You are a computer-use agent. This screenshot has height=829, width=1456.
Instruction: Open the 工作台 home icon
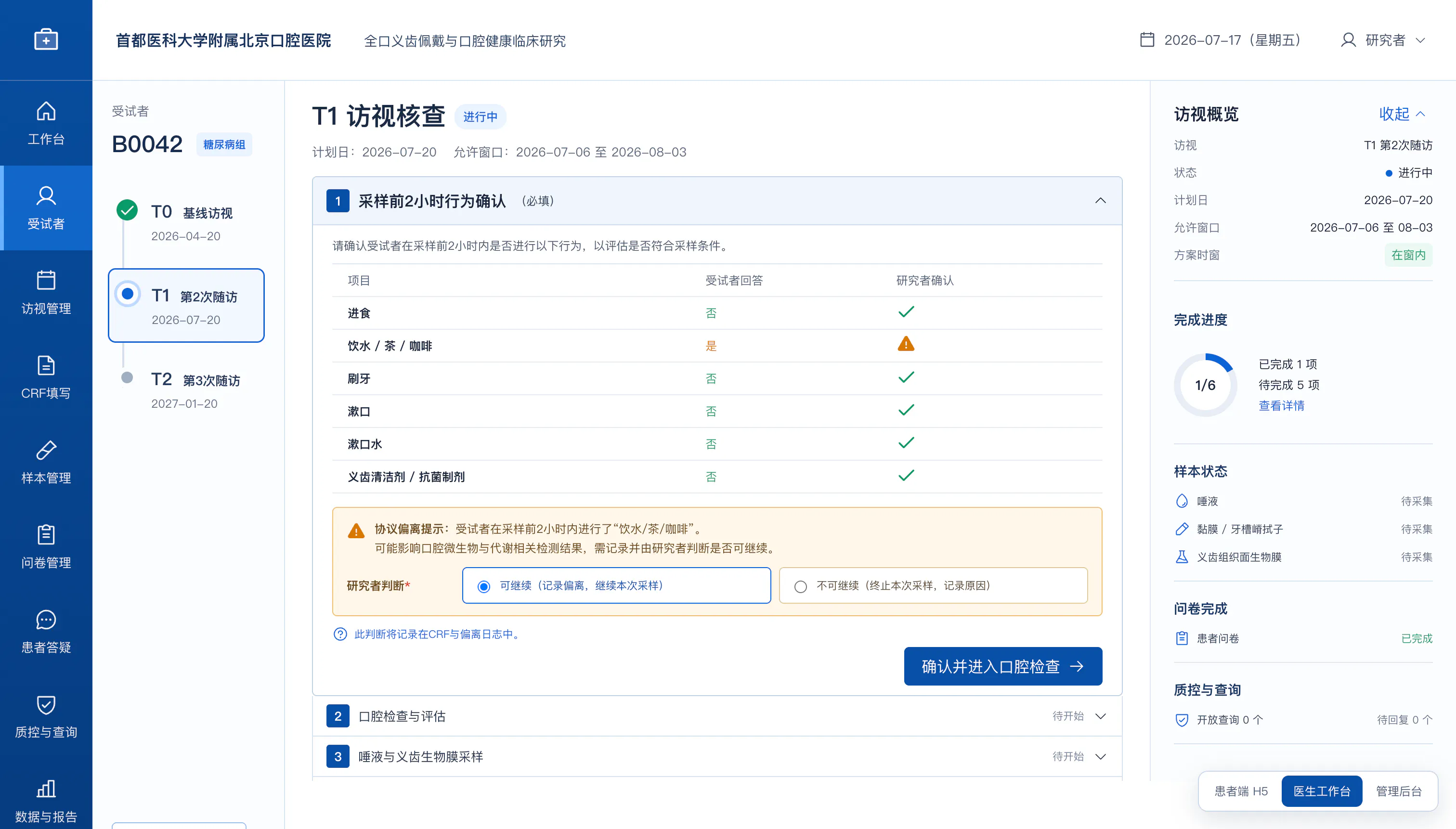pos(46,111)
